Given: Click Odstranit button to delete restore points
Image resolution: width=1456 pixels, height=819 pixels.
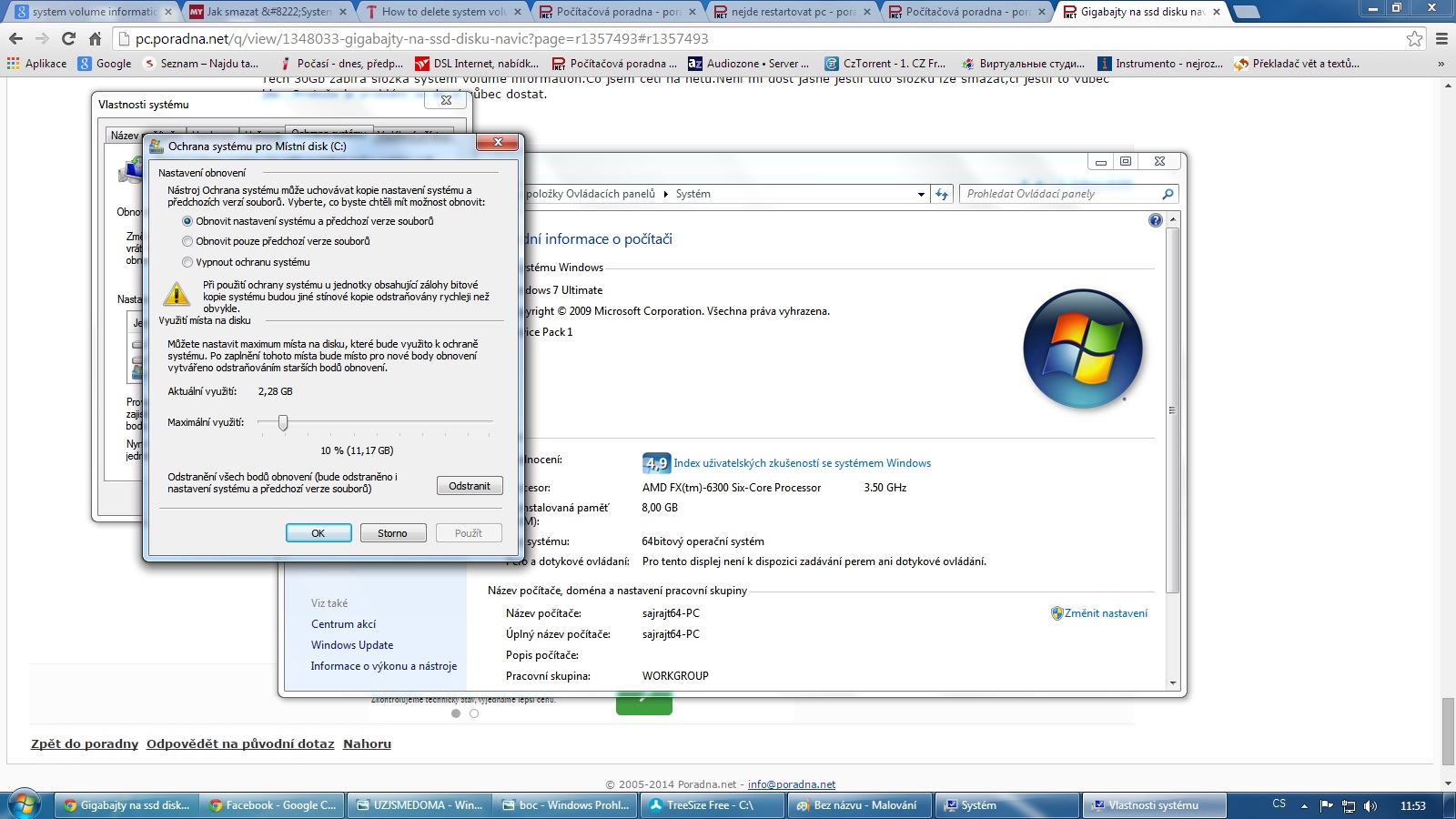Looking at the screenshot, I should pos(470,486).
